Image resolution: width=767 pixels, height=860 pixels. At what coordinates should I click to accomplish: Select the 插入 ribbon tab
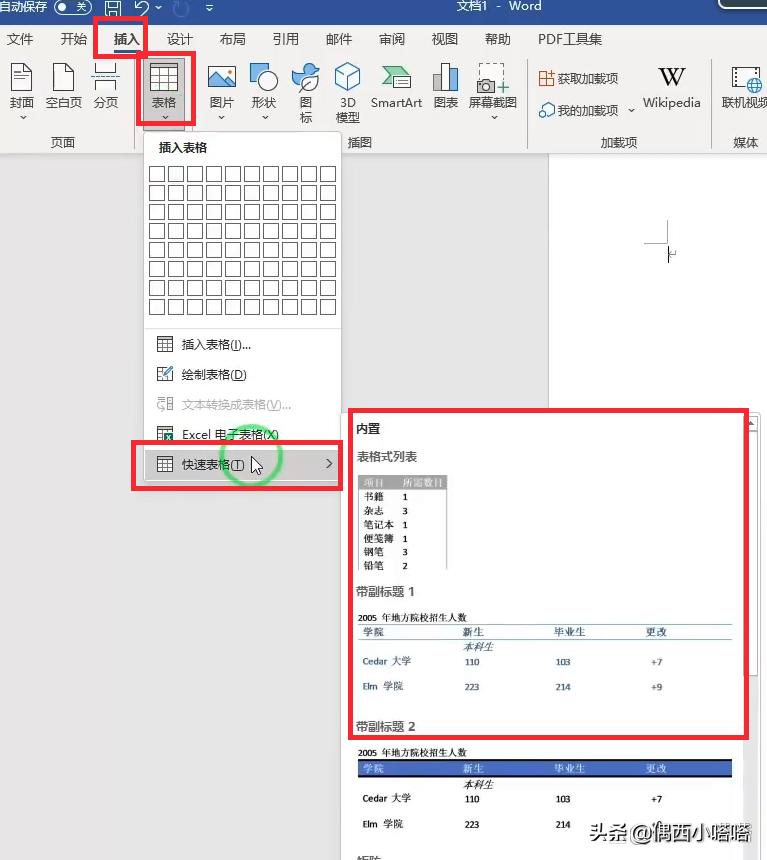point(126,39)
